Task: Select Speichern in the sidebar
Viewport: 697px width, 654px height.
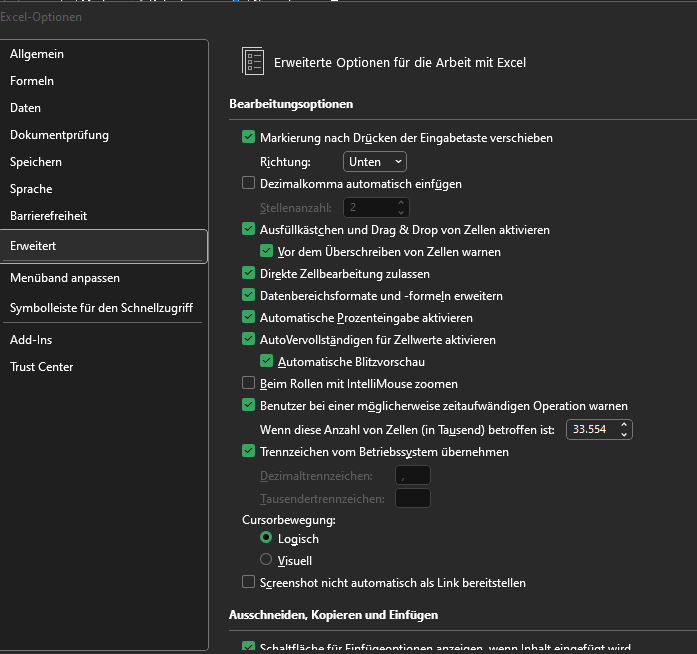Action: pos(104,162)
